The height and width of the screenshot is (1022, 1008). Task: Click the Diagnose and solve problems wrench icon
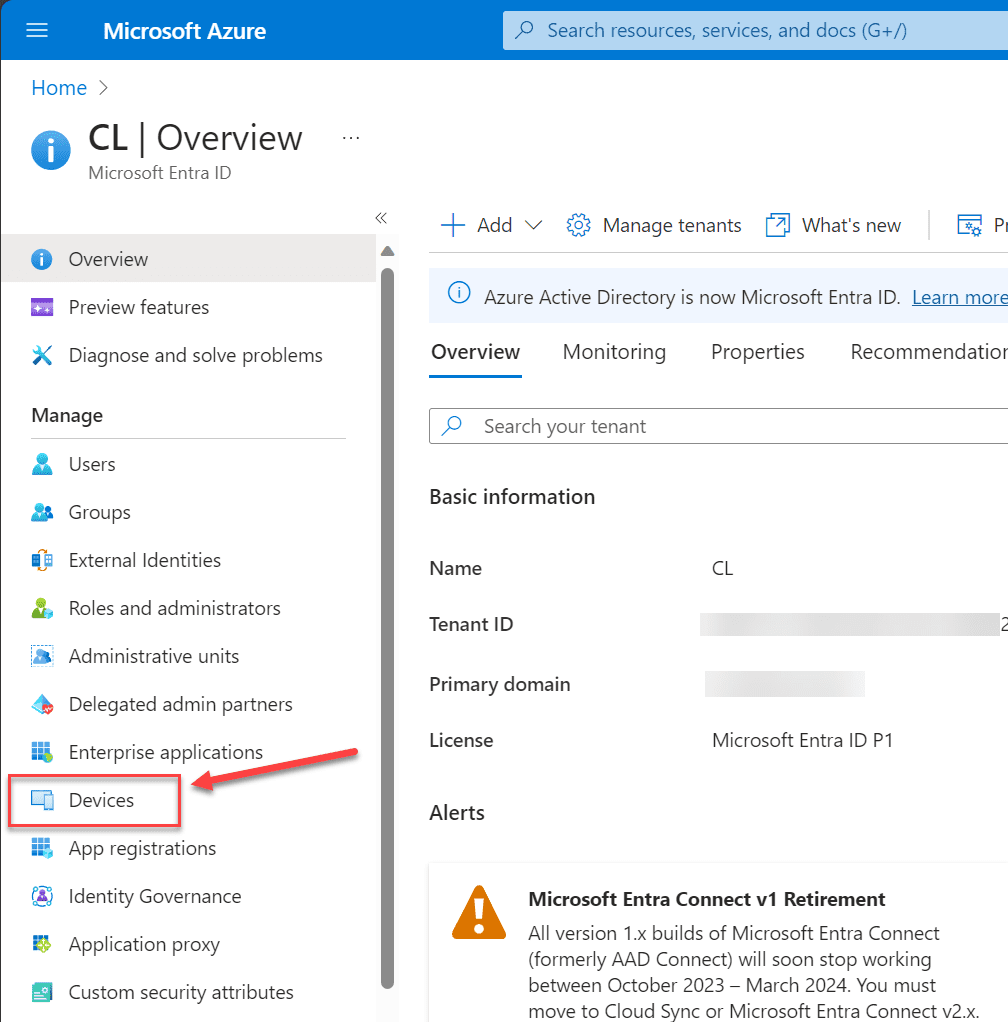coord(42,355)
